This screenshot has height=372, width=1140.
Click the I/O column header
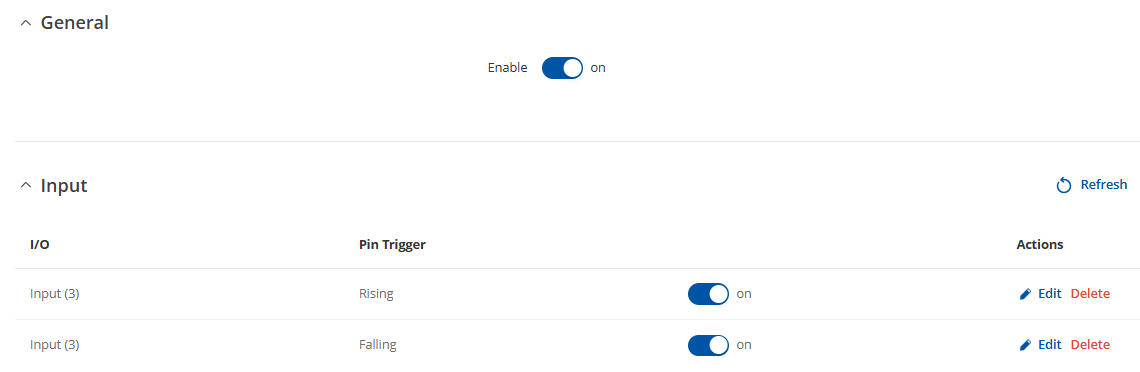[40, 245]
